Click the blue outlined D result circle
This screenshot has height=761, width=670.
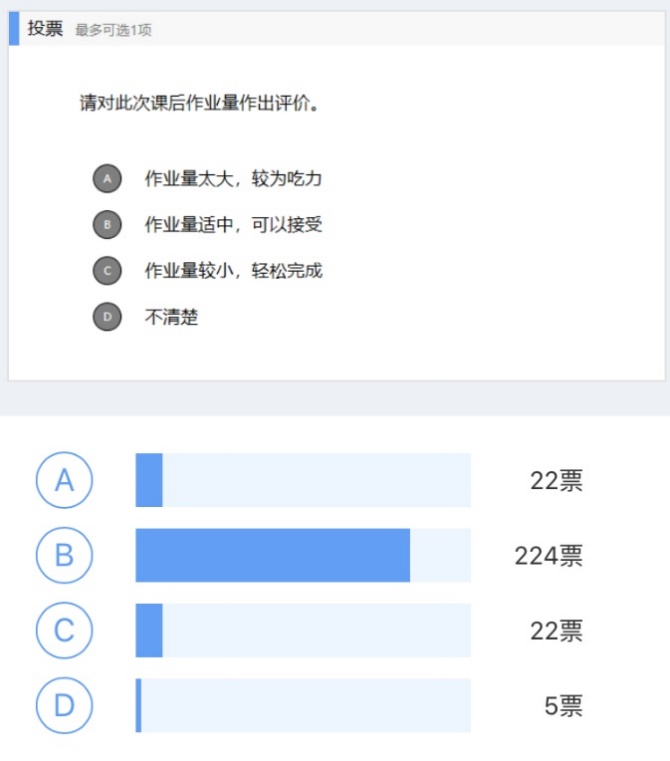tap(64, 706)
